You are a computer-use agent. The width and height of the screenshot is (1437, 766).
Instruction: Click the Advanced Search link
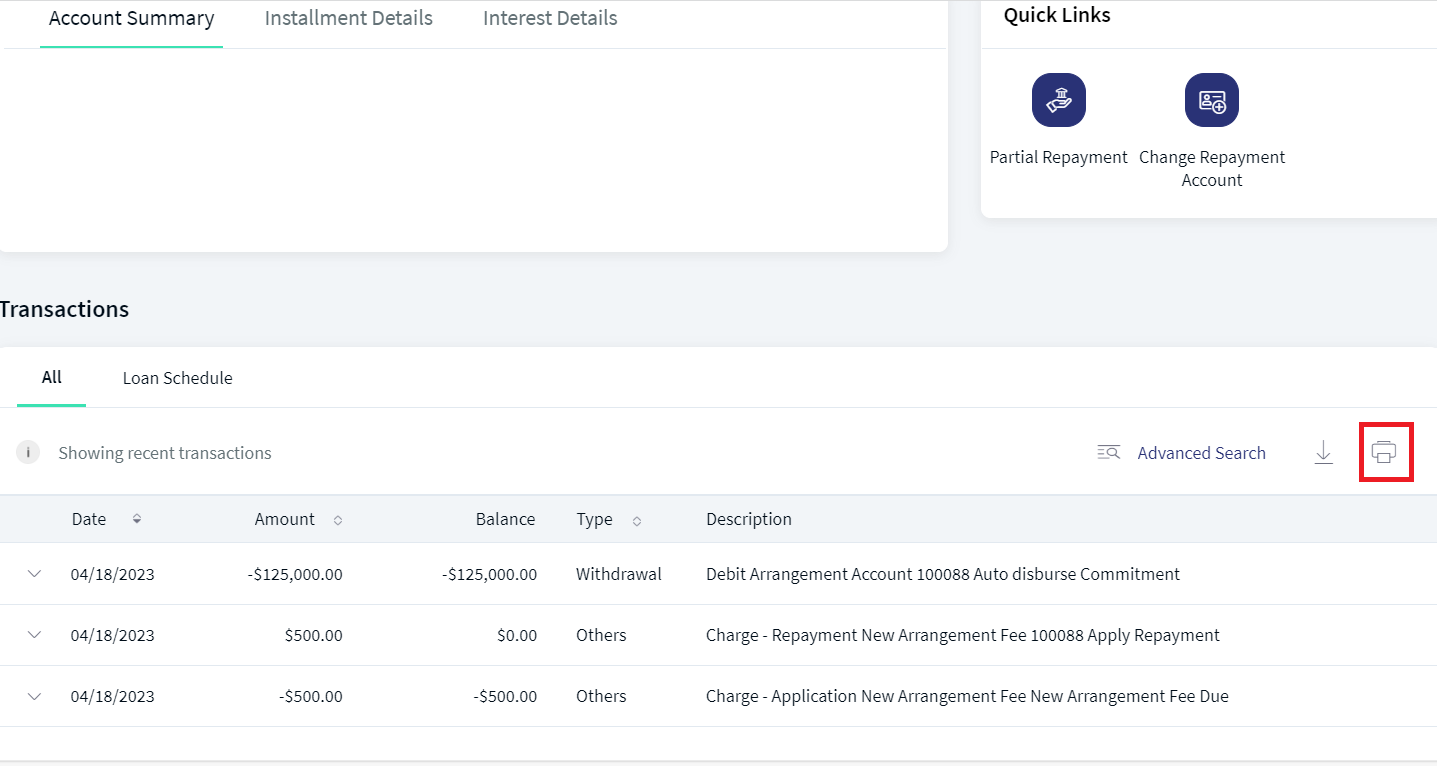coord(1202,453)
